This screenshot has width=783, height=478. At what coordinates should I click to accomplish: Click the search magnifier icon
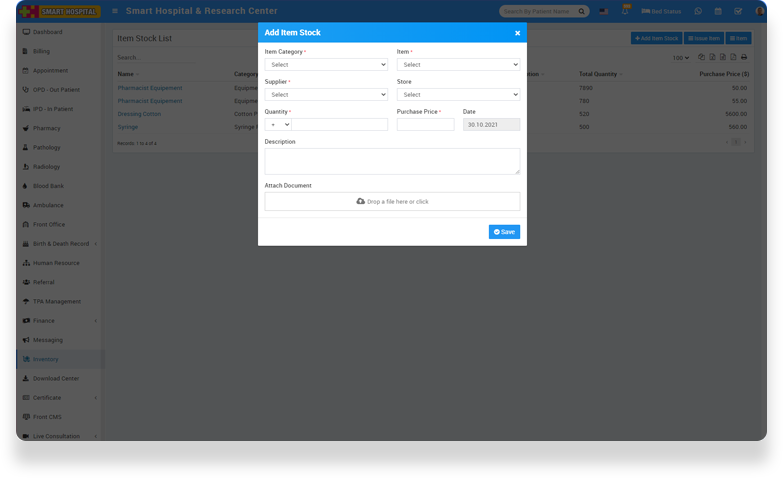pyautogui.click(x=582, y=12)
